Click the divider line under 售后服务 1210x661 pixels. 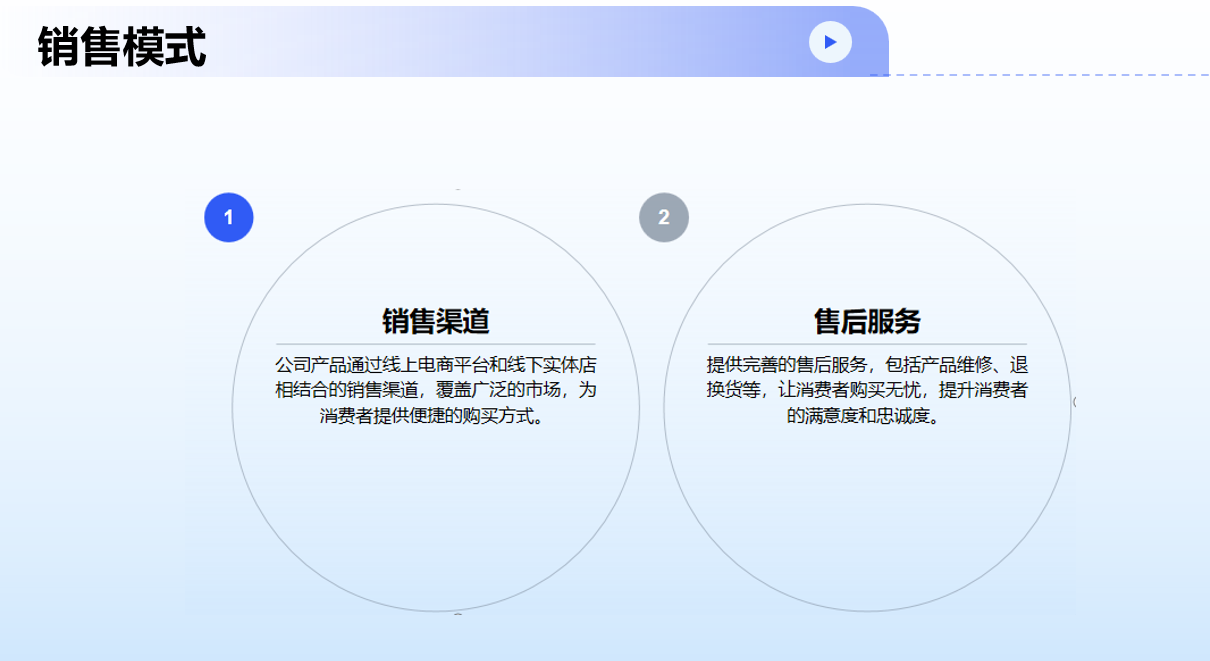click(x=867, y=344)
